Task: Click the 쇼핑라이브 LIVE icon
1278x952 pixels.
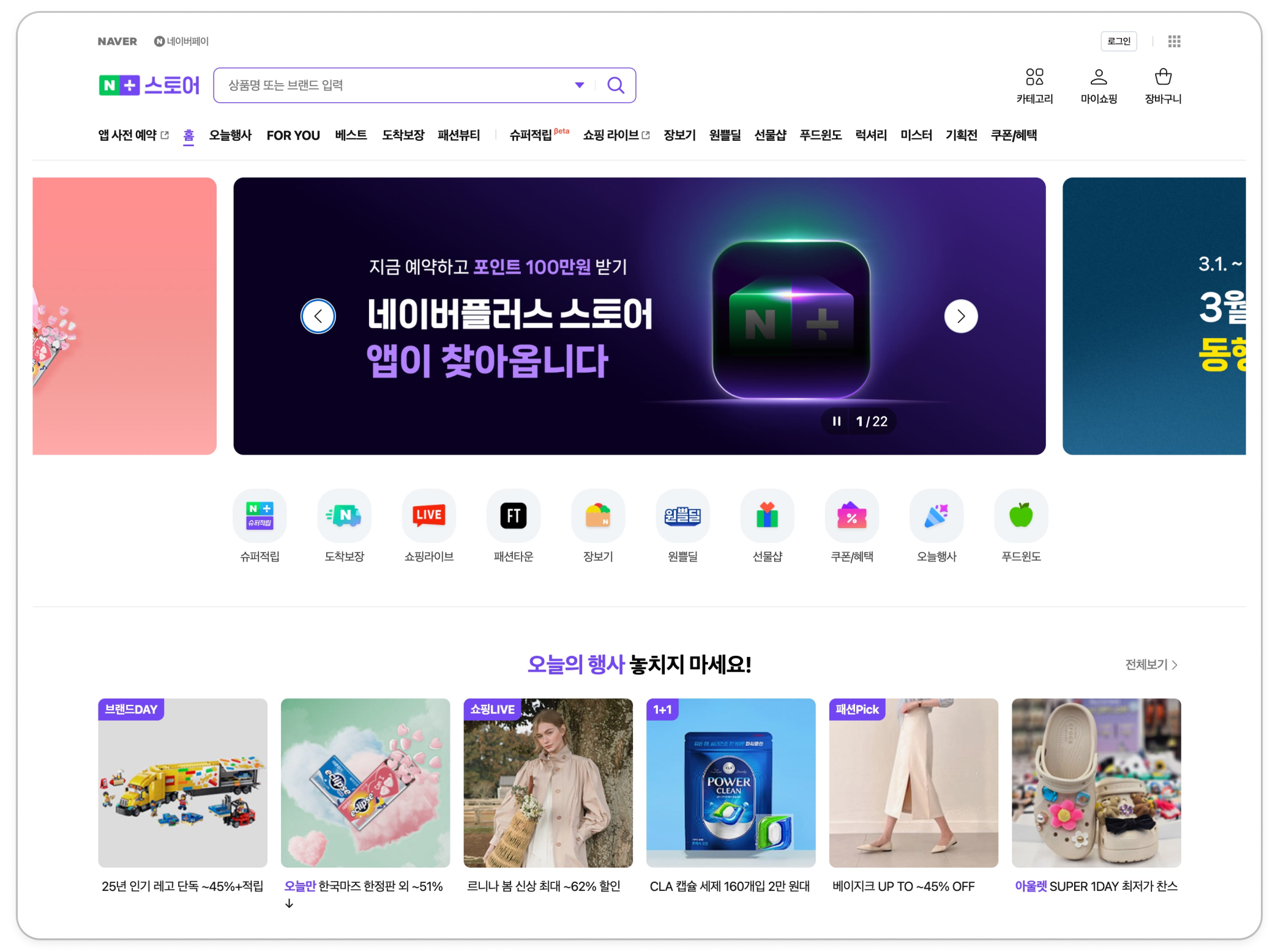Action: (x=428, y=516)
